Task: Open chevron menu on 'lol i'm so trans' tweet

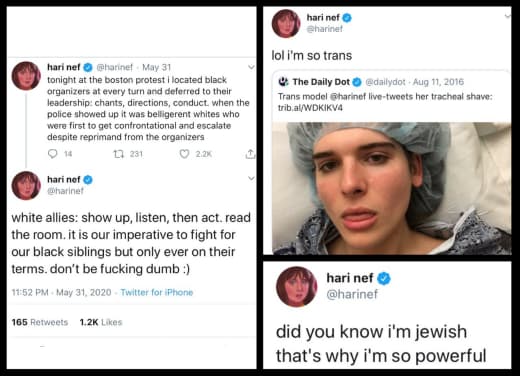Action: pos(507,16)
